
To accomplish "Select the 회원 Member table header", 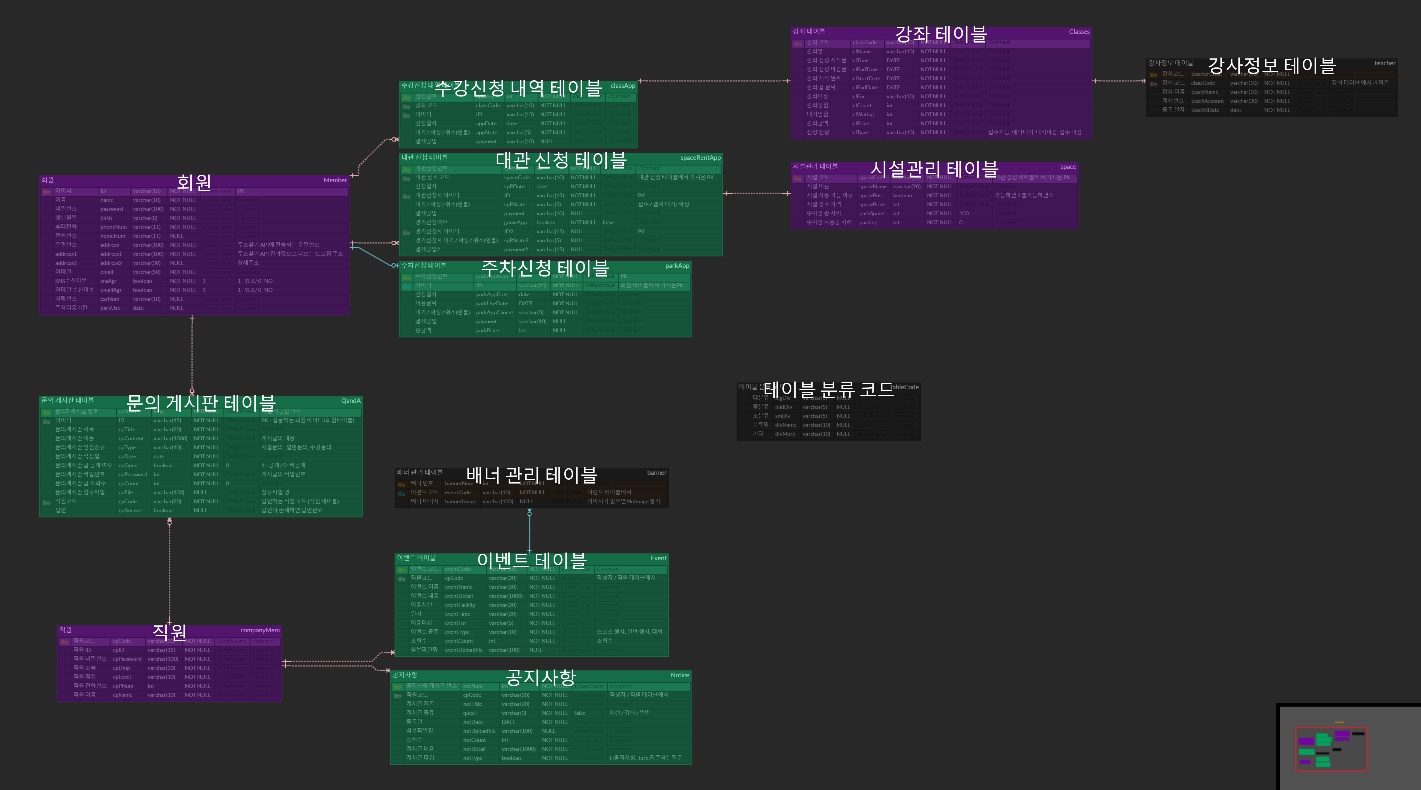I will (194, 181).
